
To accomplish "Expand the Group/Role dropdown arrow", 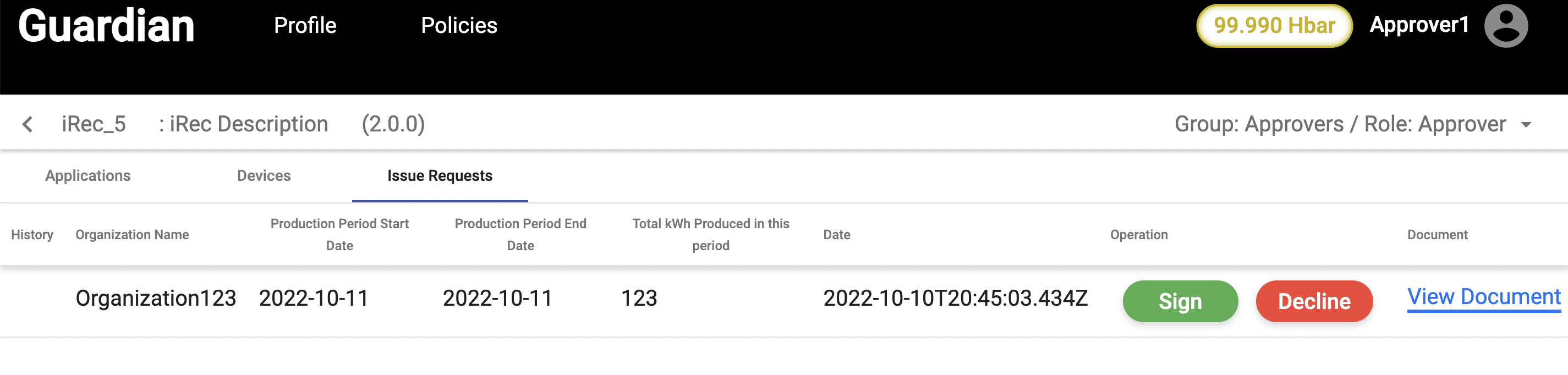I will click(1526, 125).
